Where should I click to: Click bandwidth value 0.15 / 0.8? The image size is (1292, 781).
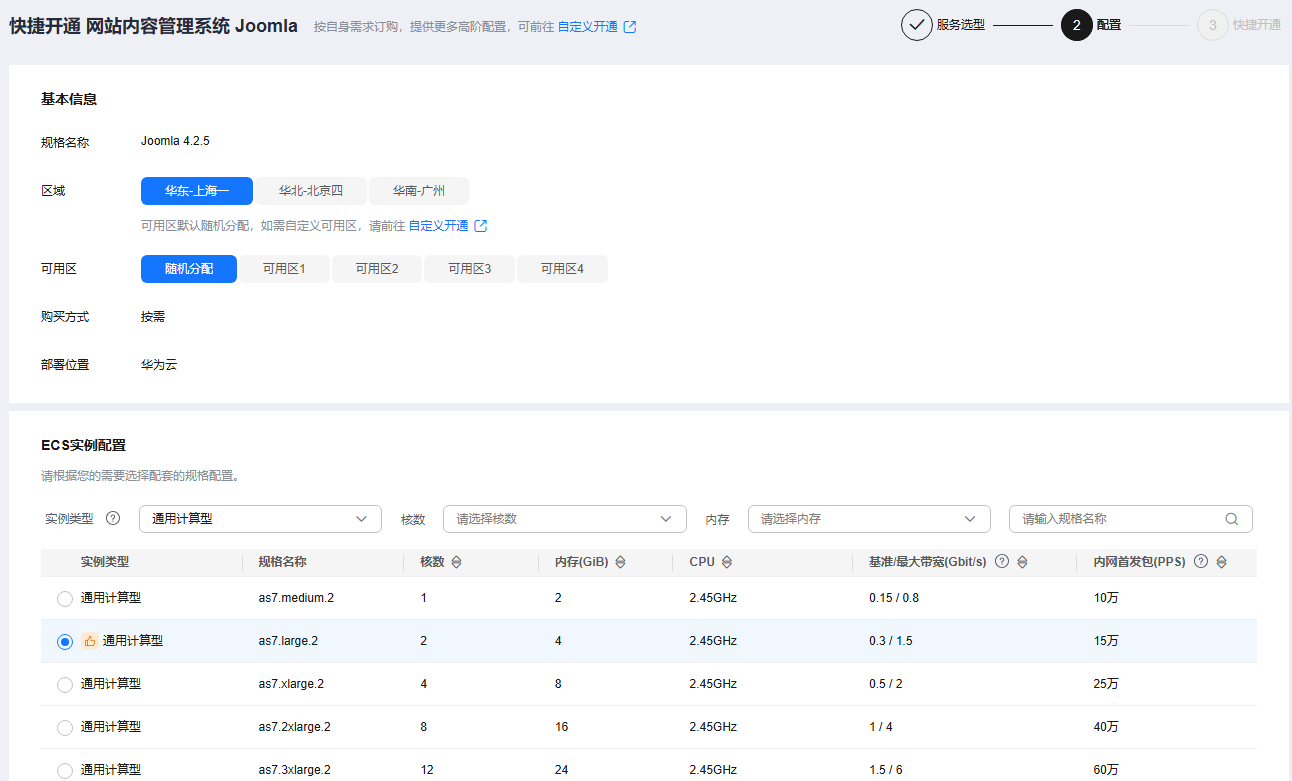point(894,598)
